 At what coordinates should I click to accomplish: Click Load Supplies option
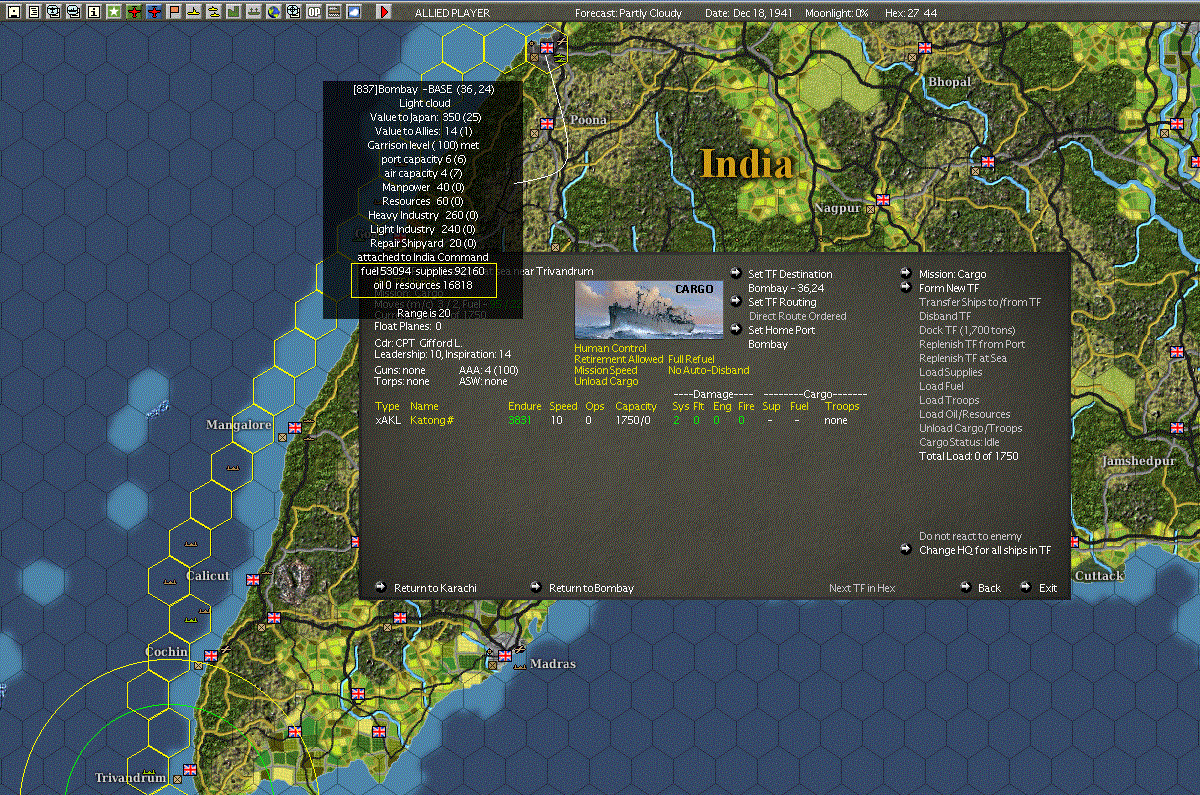(x=950, y=372)
